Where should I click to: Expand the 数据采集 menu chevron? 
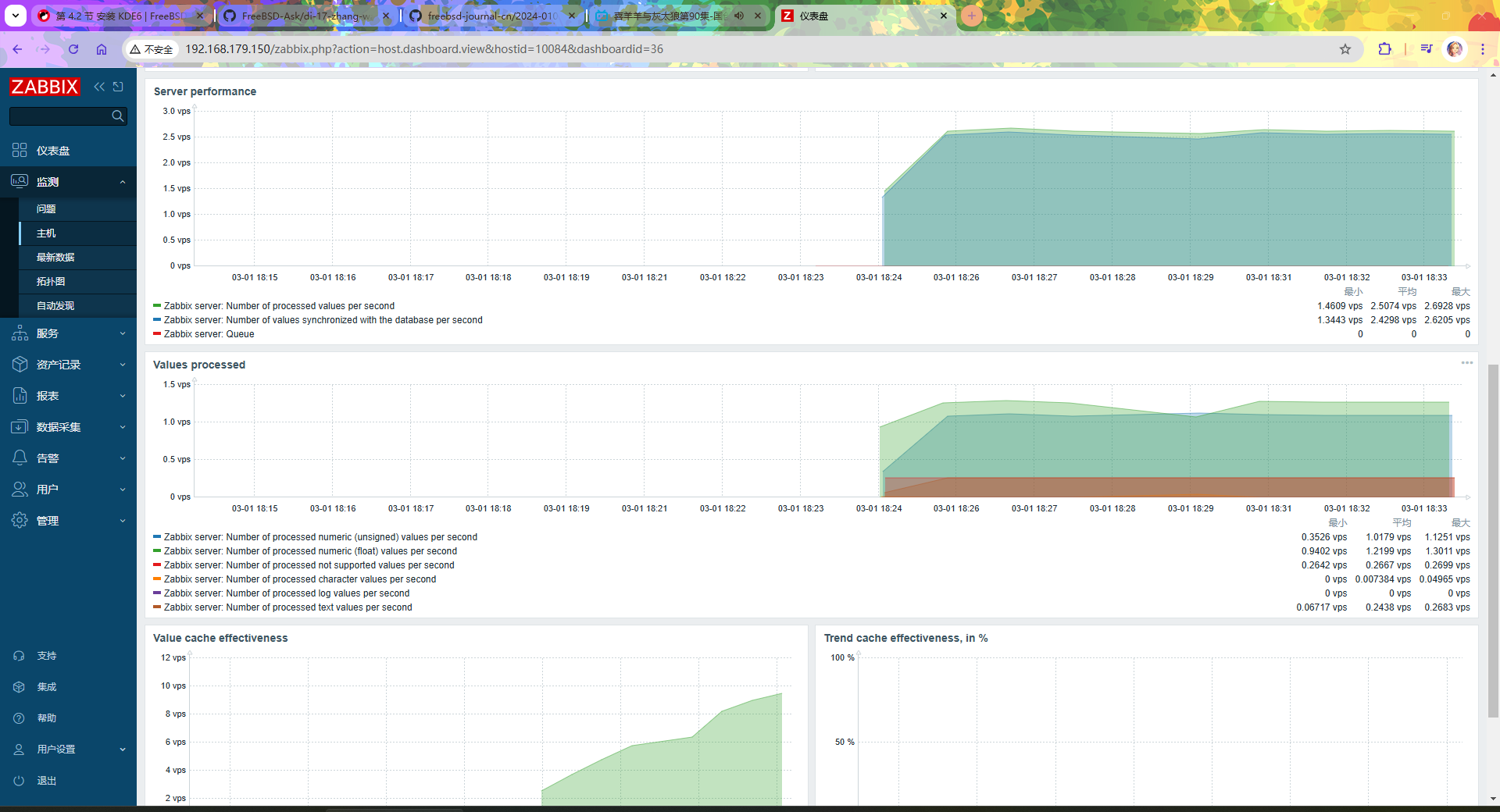tap(123, 427)
